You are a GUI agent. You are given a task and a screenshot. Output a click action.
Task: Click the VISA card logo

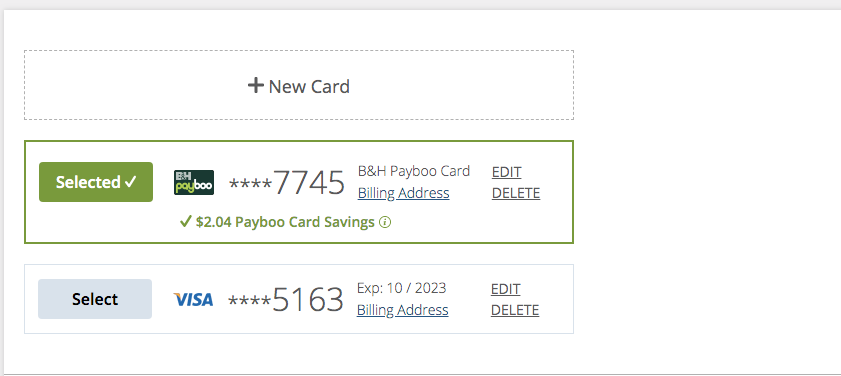tap(193, 299)
